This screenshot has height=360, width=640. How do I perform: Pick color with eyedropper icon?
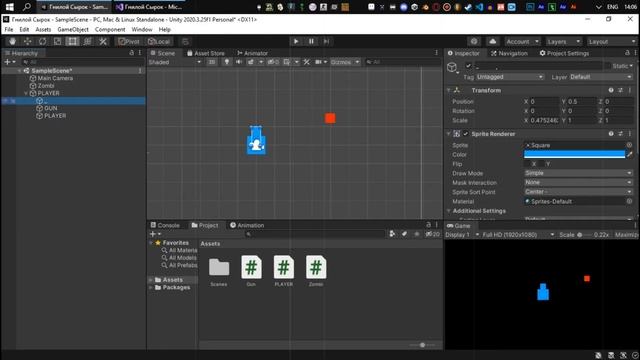[629, 154]
